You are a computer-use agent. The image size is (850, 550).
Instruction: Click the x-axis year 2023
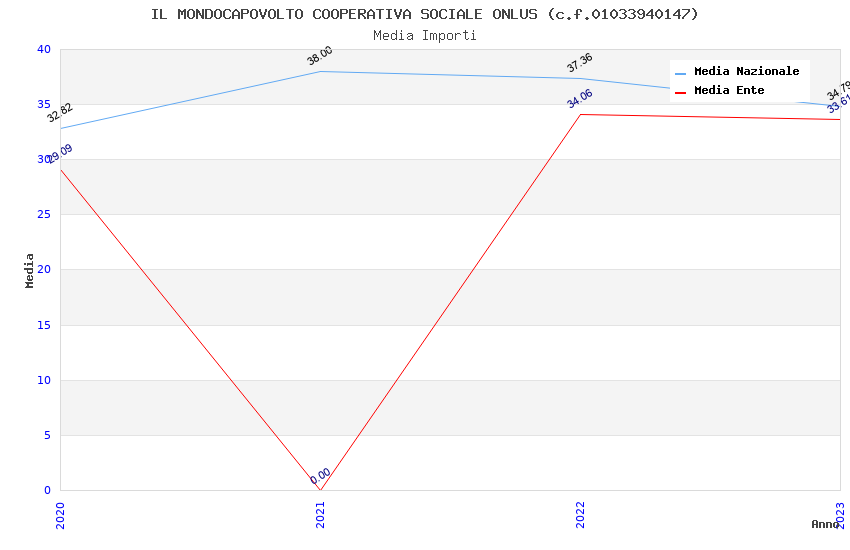coord(841,515)
